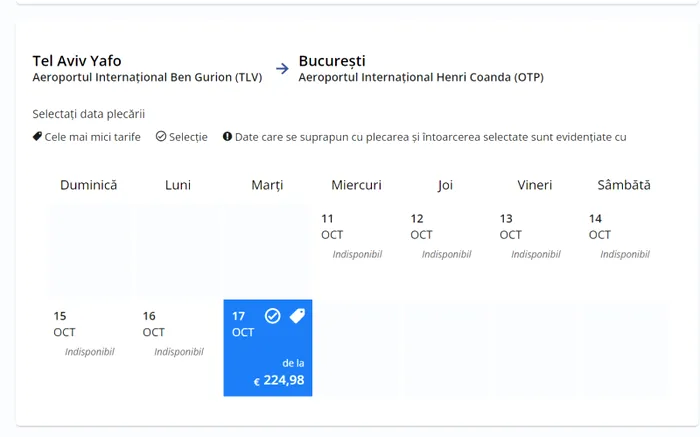
Task: Click the "Duminică" weekday column header
Action: coord(89,185)
